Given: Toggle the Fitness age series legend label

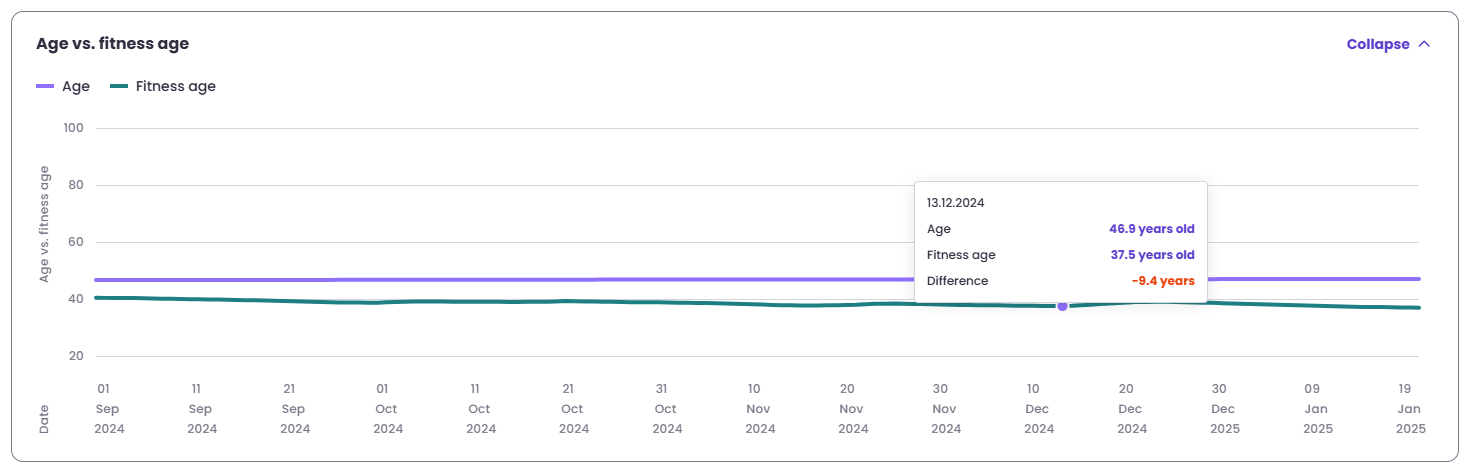Looking at the screenshot, I should (x=175, y=86).
